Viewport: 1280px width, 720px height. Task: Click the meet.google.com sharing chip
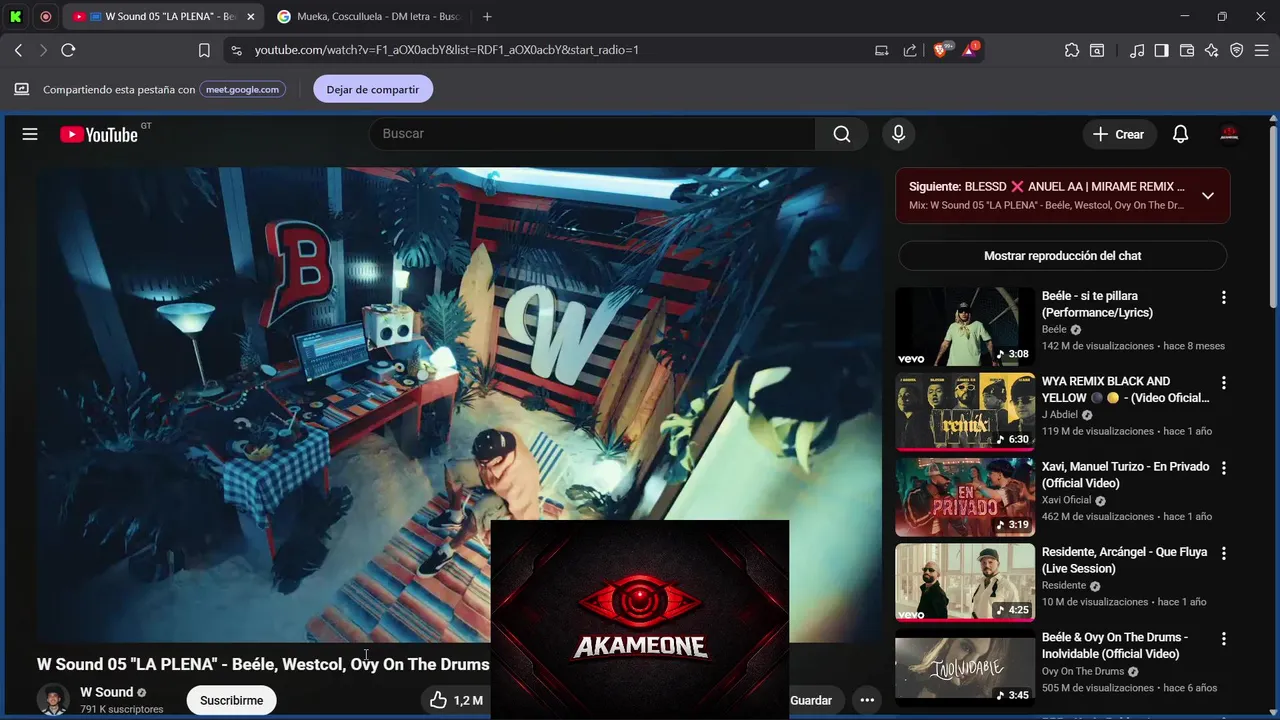[x=243, y=89]
